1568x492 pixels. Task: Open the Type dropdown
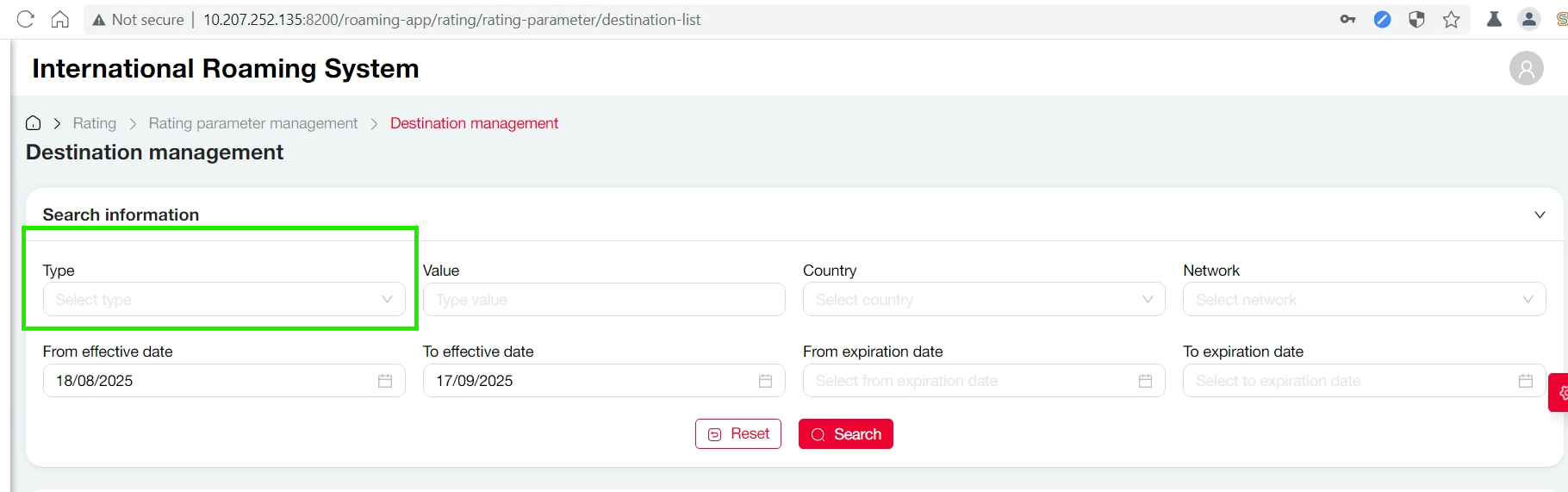[x=224, y=300]
